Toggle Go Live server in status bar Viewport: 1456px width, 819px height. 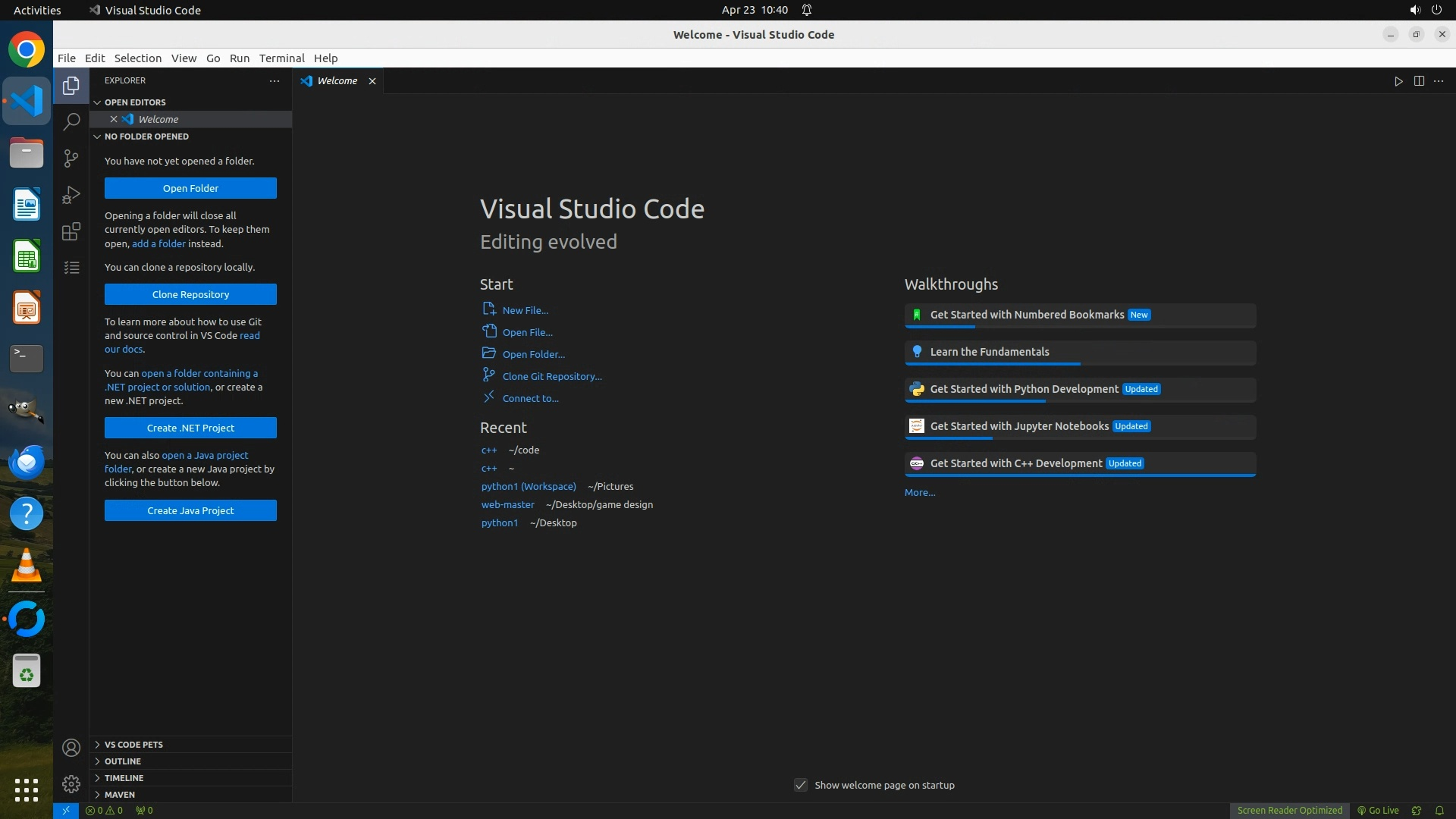point(1378,811)
